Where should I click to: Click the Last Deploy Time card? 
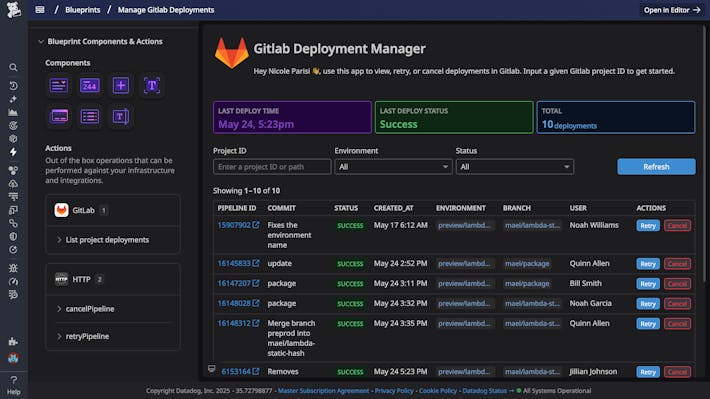(293, 117)
